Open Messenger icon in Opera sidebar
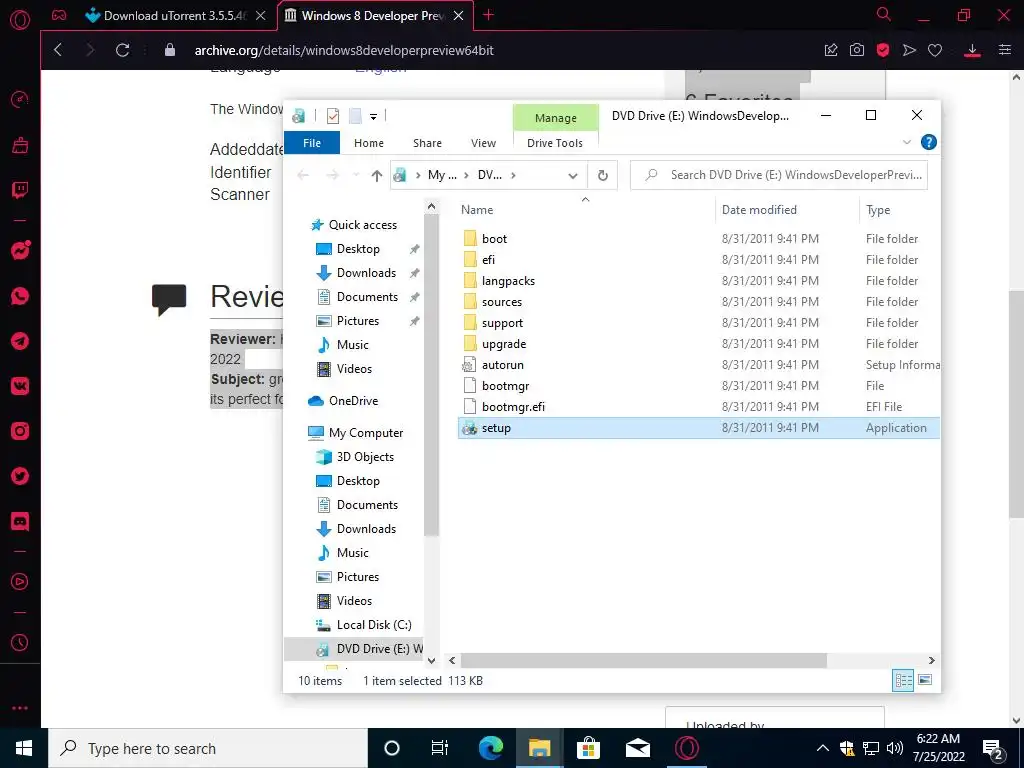Image resolution: width=1024 pixels, height=768 pixels. pos(20,250)
